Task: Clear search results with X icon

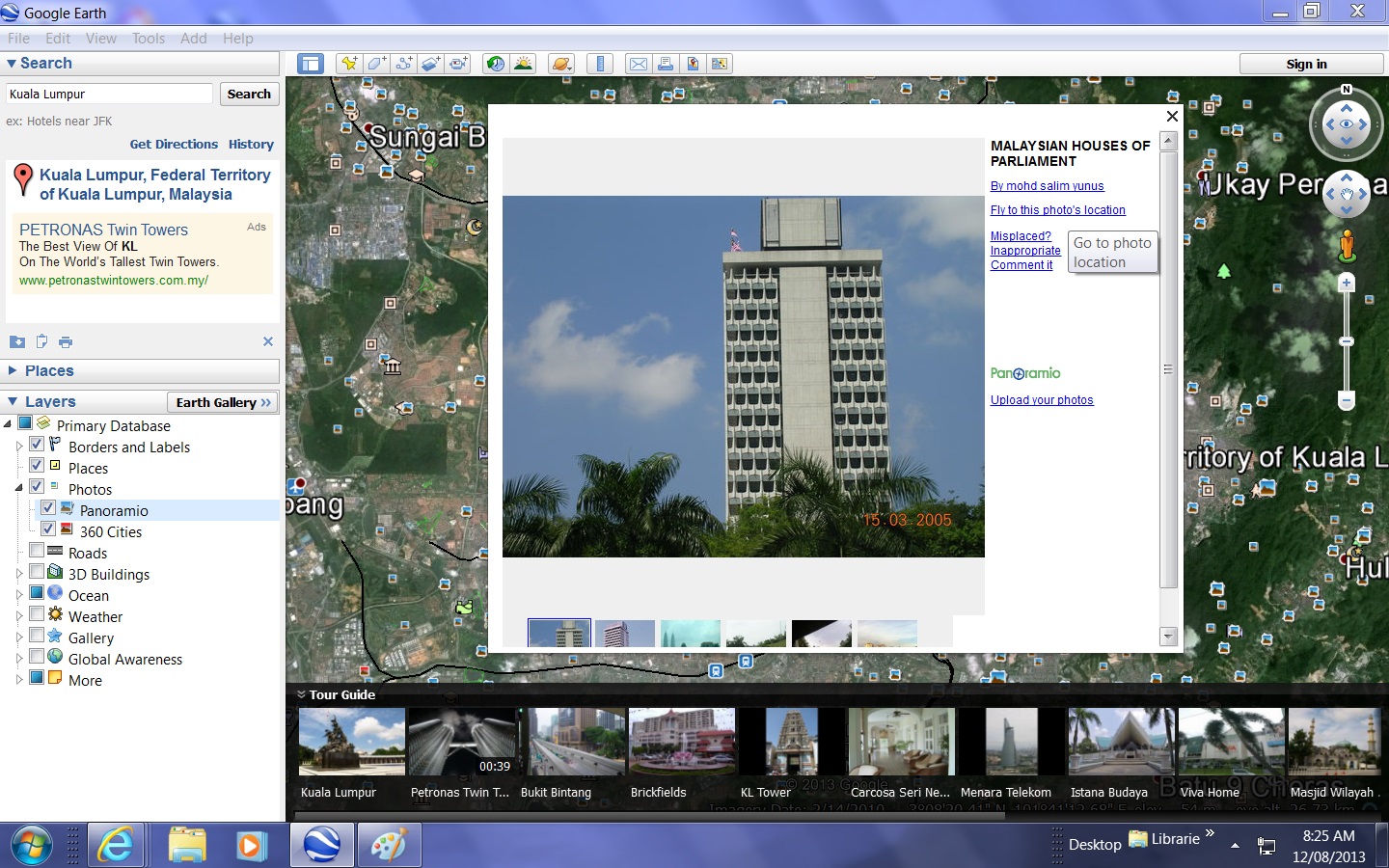Action: (268, 341)
